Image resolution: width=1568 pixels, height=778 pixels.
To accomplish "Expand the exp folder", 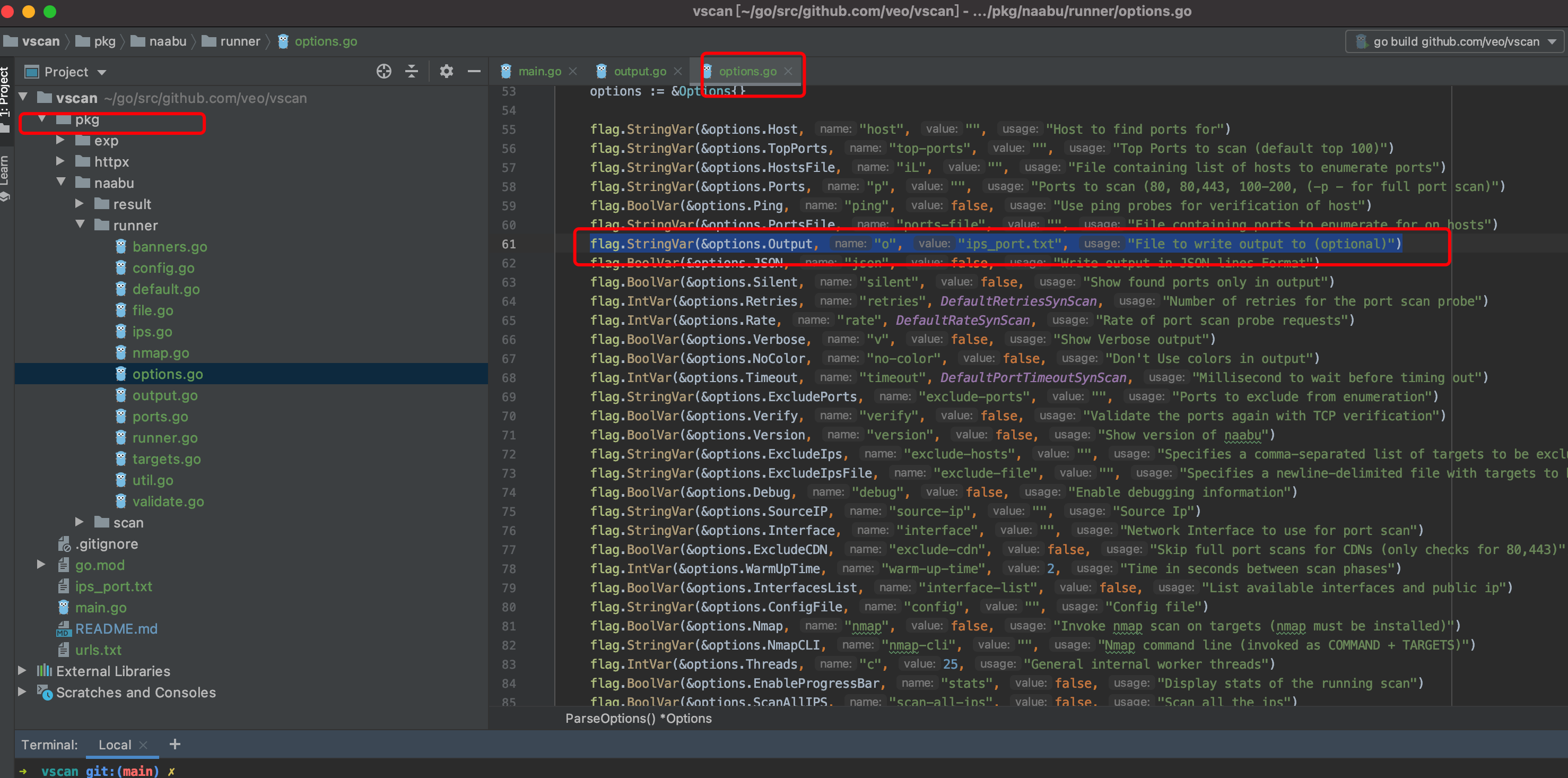I will 60,140.
